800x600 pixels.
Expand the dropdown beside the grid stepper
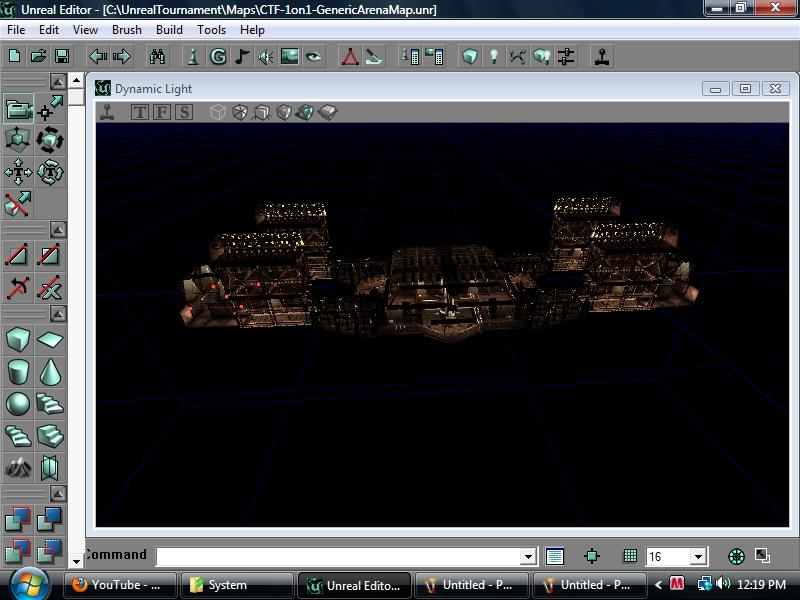tap(700, 556)
